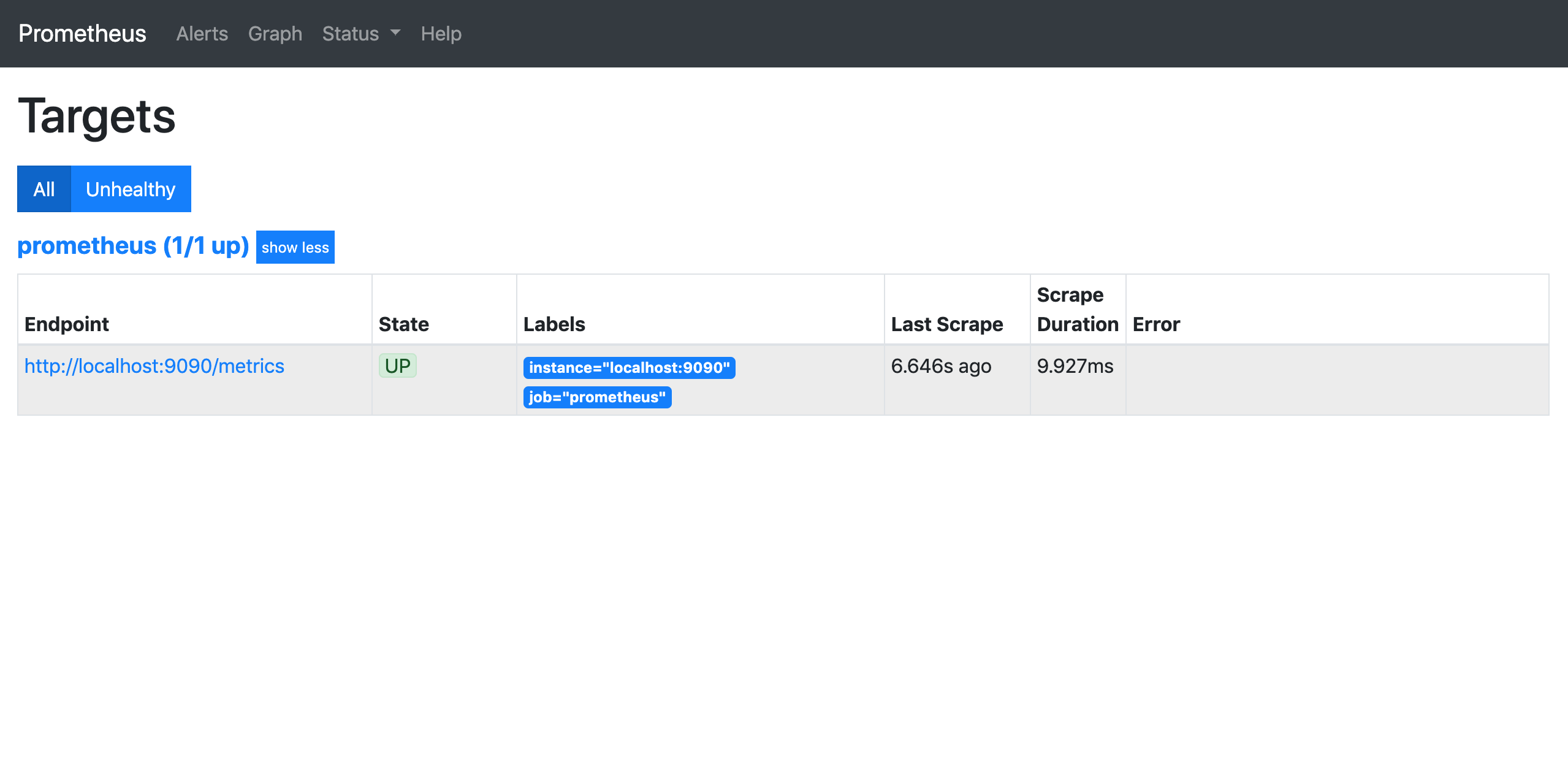Click the prometheus (1/1 up) job heading
This screenshot has width=1568, height=780.
pos(133,246)
